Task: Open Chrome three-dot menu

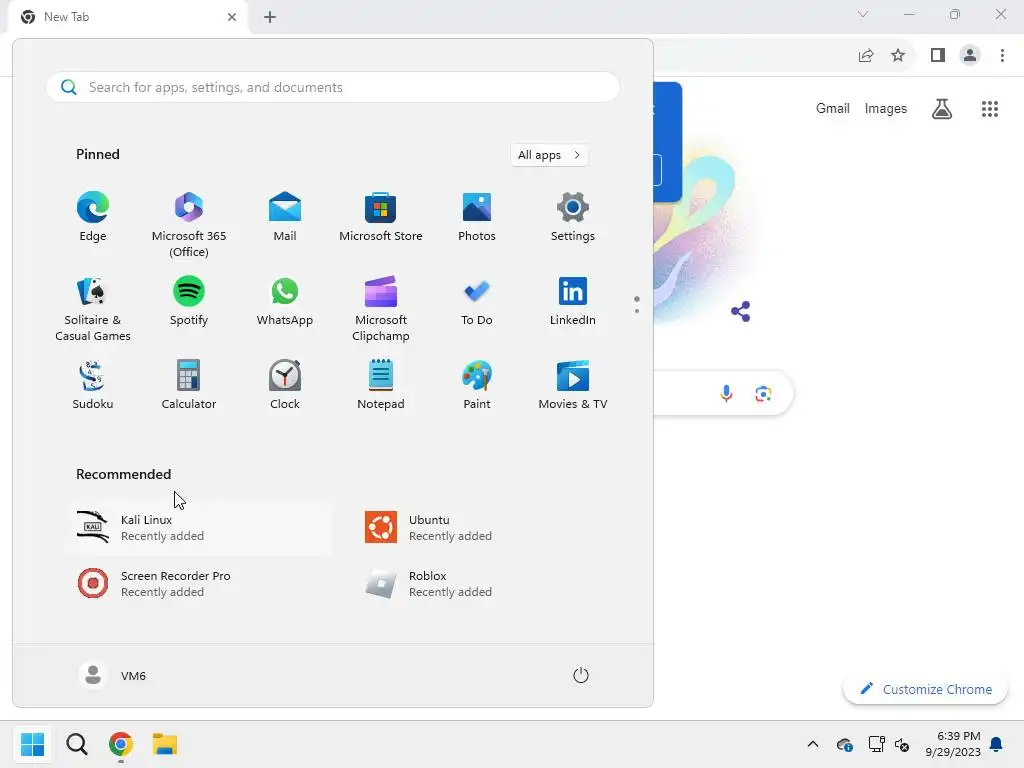Action: click(1002, 56)
